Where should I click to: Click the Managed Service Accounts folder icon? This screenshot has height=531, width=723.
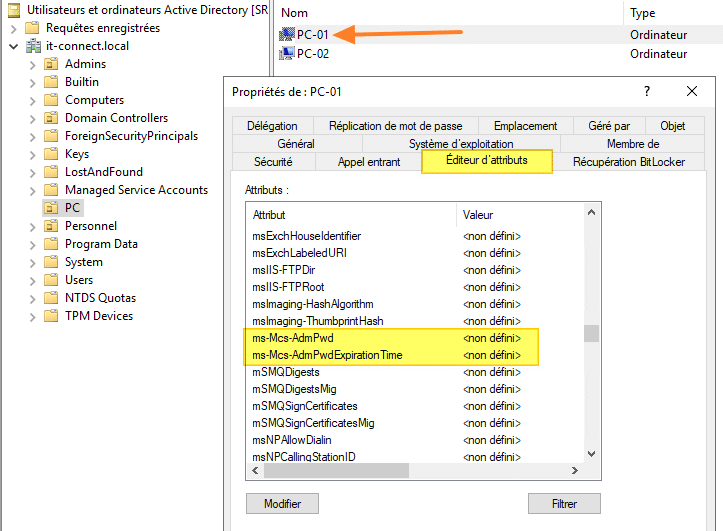(x=51, y=189)
